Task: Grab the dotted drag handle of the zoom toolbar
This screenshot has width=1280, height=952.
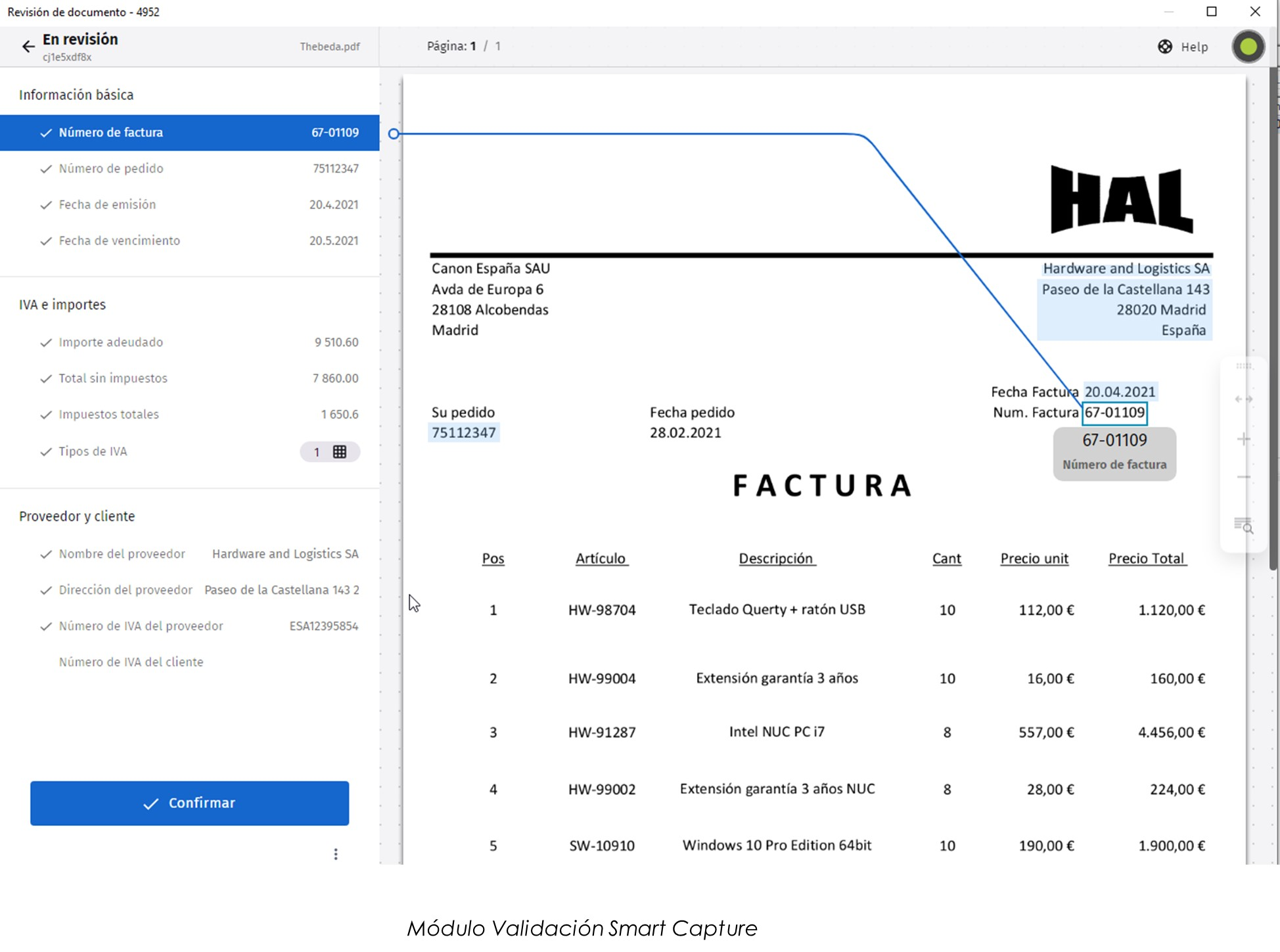Action: point(1243,366)
